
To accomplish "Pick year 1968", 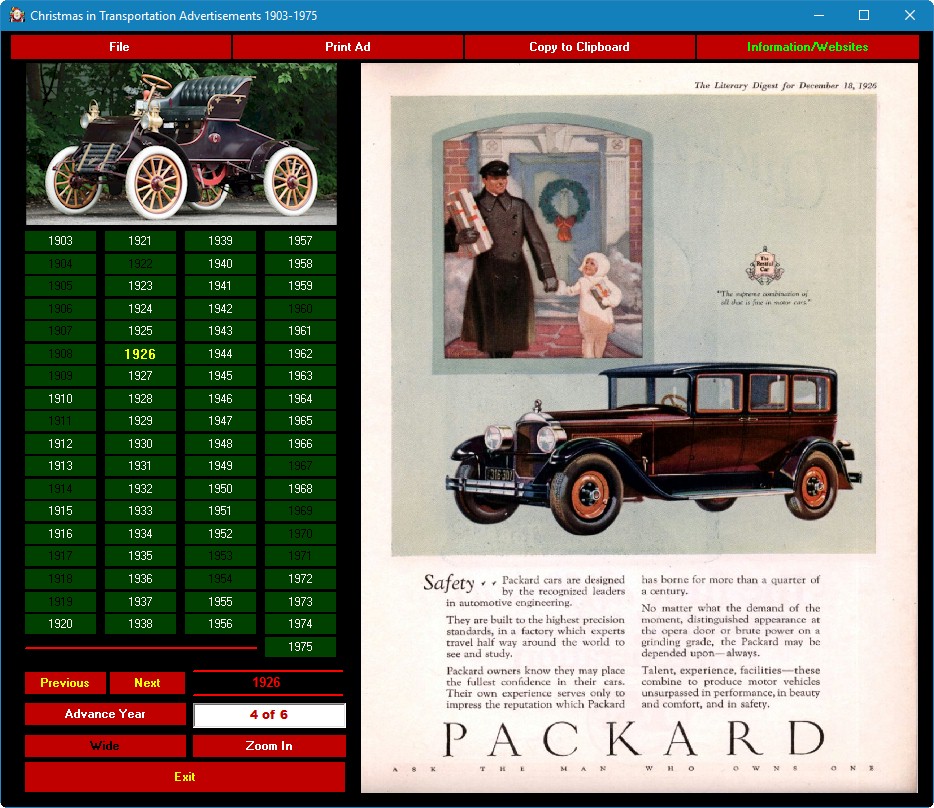I will pos(300,489).
